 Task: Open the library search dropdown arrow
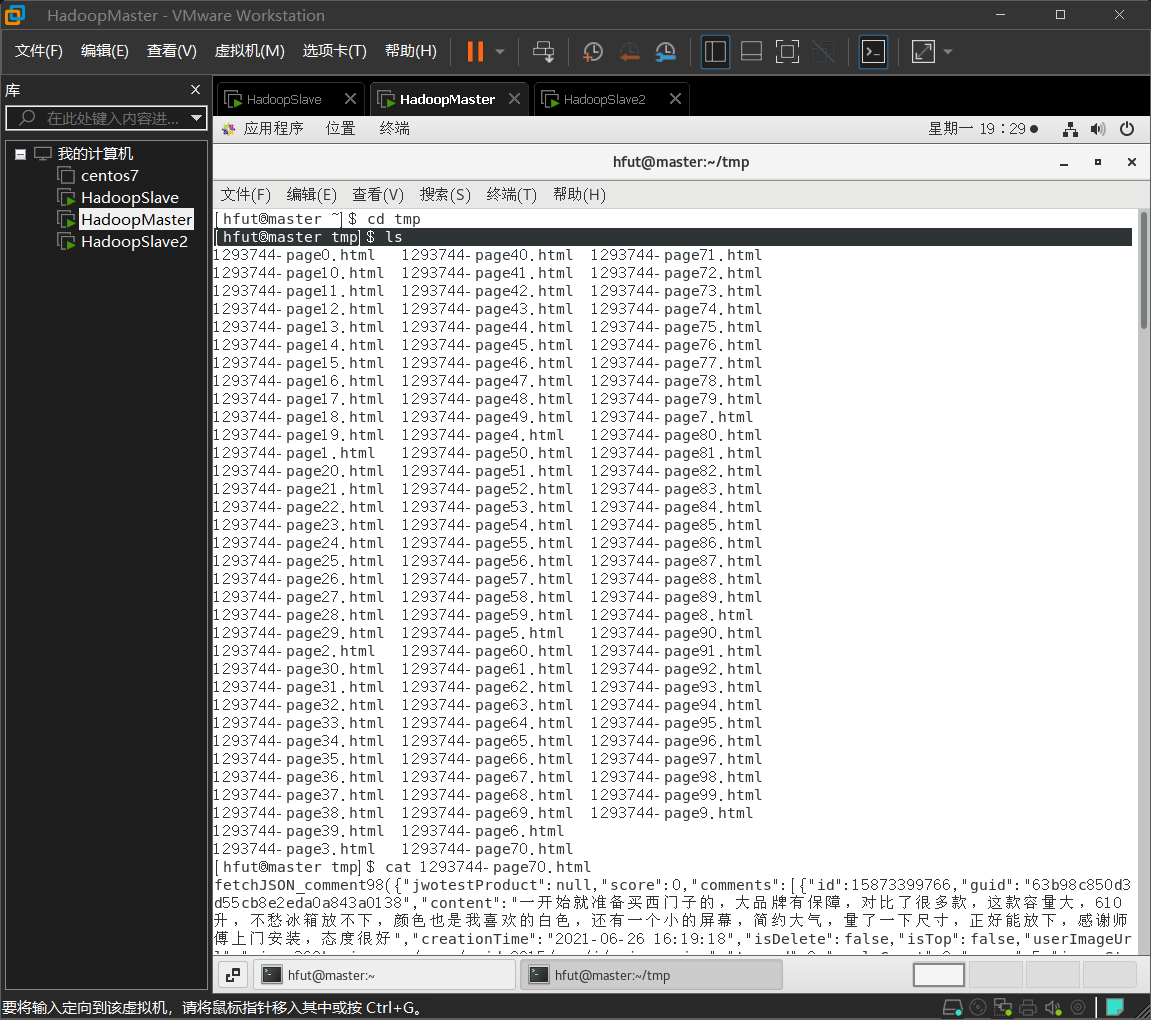196,118
